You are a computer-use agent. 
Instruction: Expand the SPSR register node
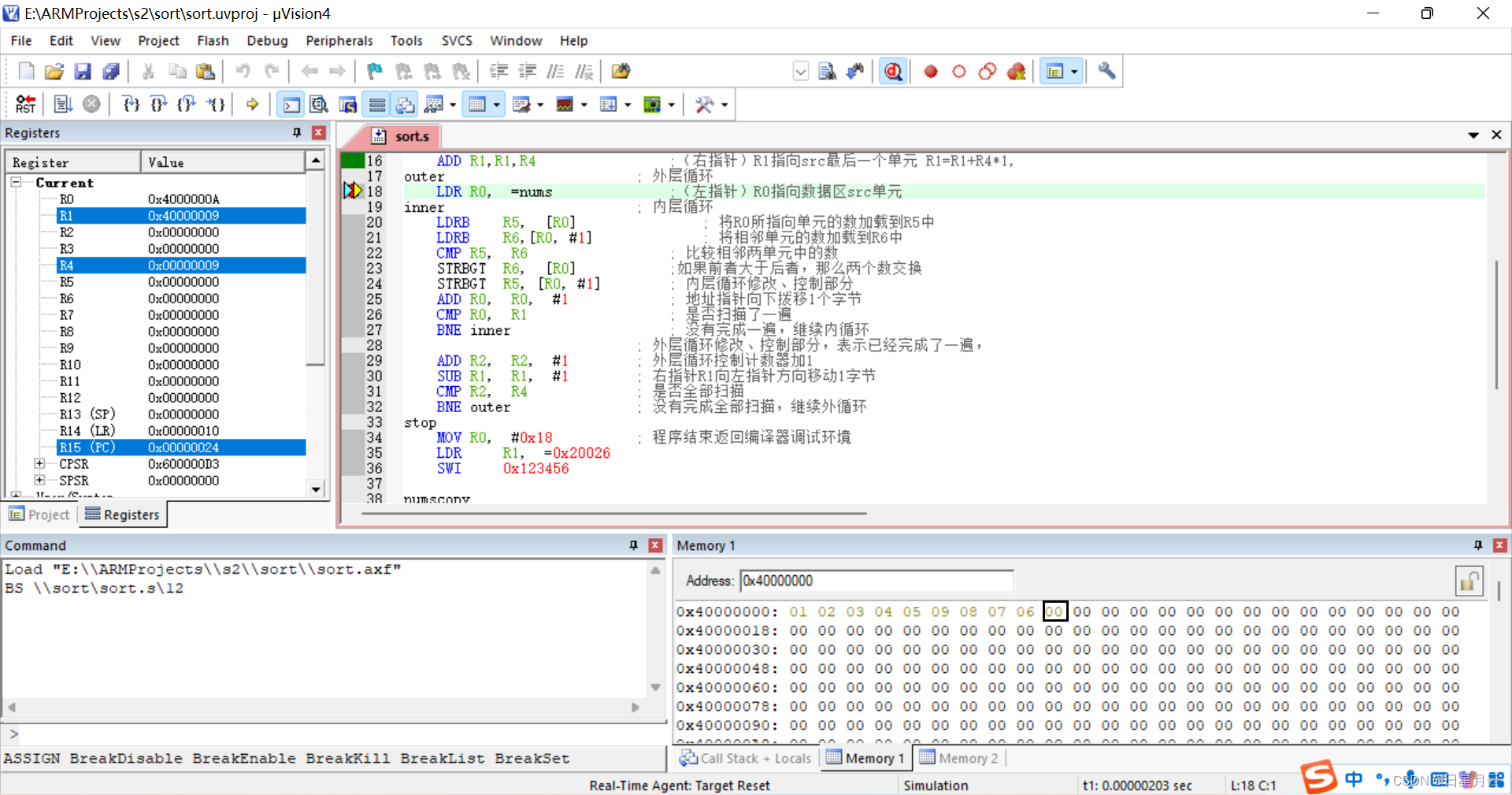coord(39,480)
